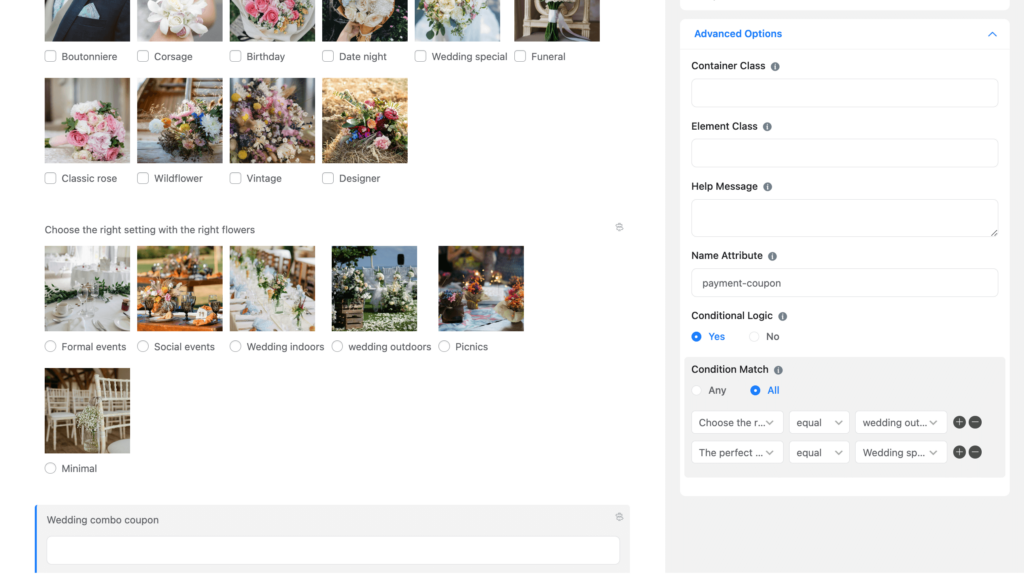Image resolution: width=1024 pixels, height=574 pixels.
Task: Click the Name Attribute field with payment-coupon
Action: tap(844, 283)
